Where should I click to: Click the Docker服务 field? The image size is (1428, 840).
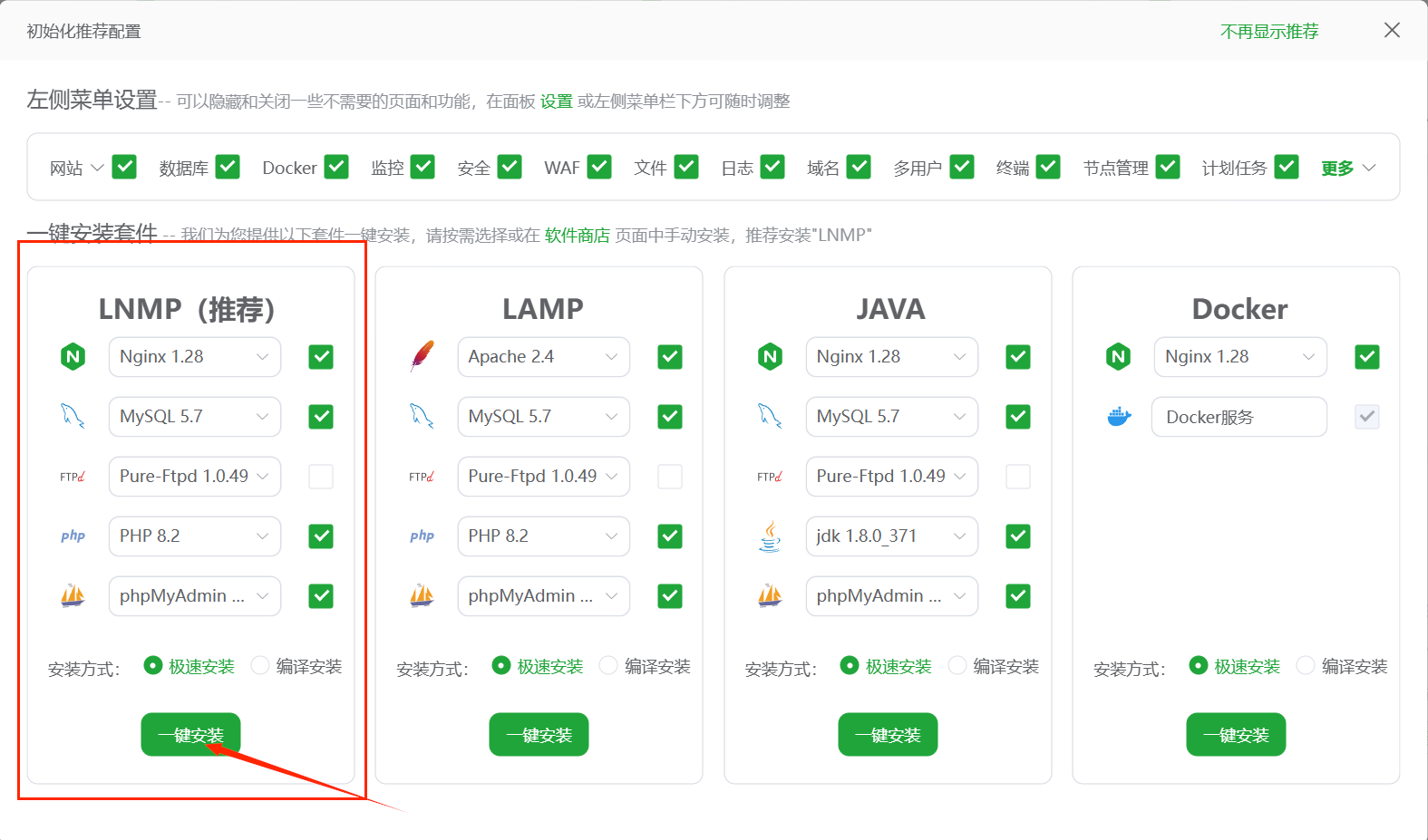pyautogui.click(x=1239, y=417)
